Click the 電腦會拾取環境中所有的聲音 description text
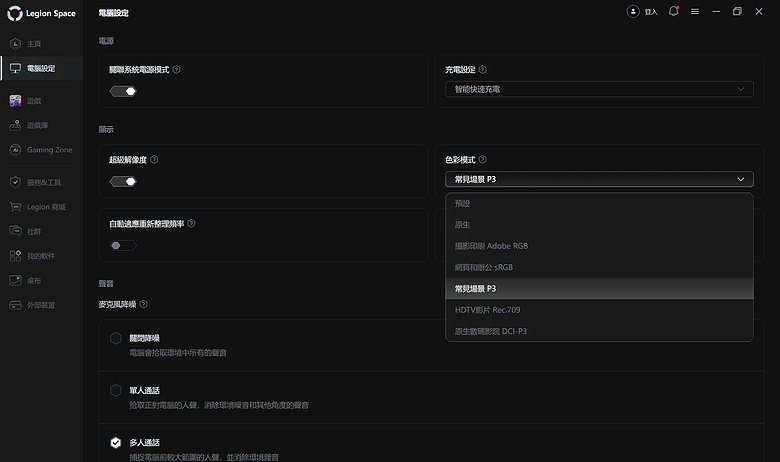This screenshot has height=462, width=780. tap(178, 353)
